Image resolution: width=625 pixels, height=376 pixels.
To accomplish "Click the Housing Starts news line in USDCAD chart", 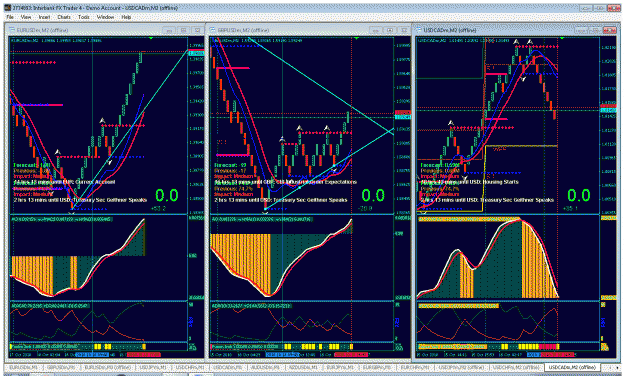I will [x=470, y=182].
